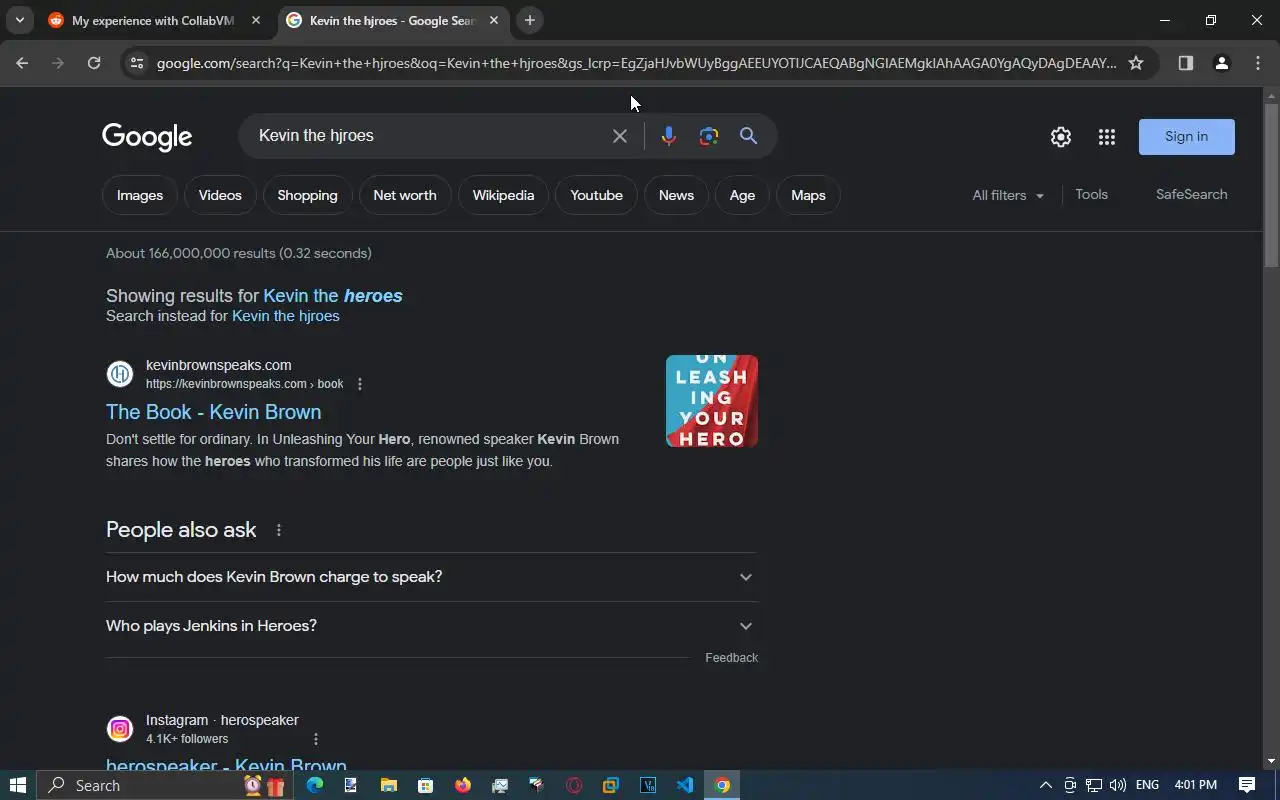The height and width of the screenshot is (800, 1280).
Task: Click the Chrome address bar URL
Action: point(636,63)
